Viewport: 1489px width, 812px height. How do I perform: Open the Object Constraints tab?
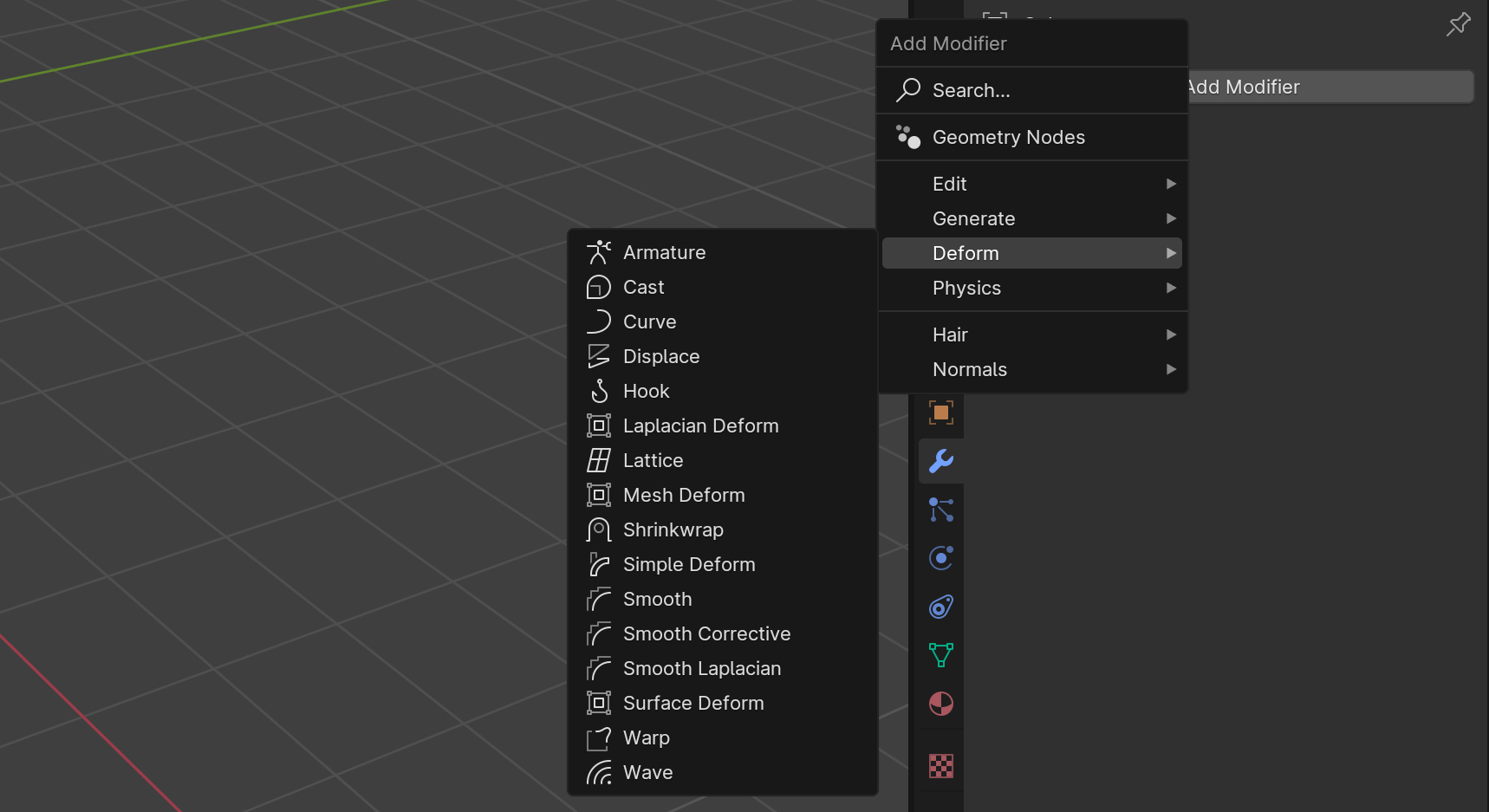[941, 607]
